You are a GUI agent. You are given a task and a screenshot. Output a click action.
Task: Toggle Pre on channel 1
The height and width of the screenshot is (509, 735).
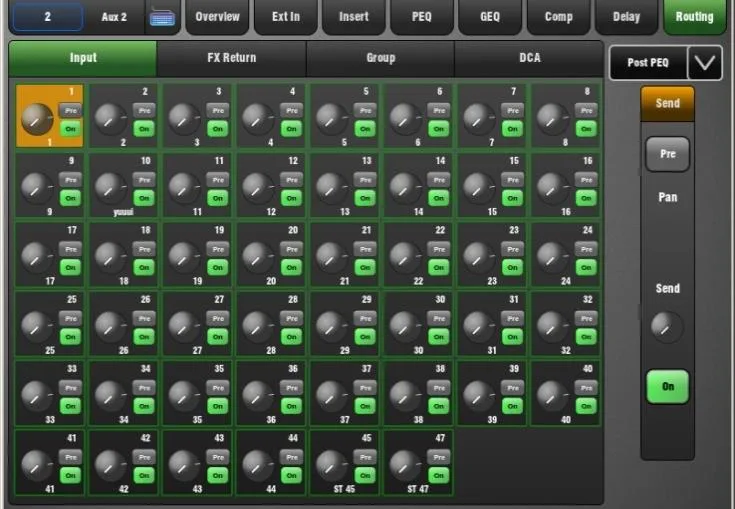click(71, 111)
